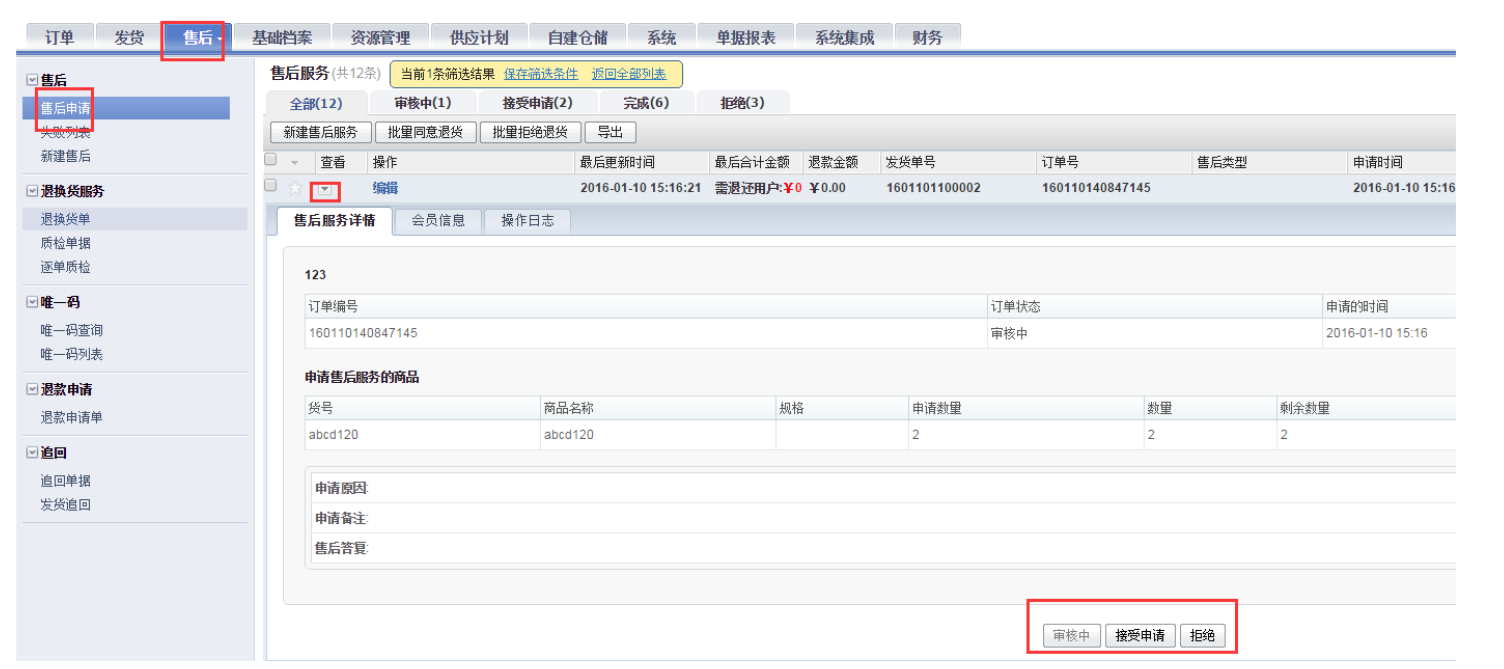Export the list with the 导出 button
This screenshot has height=669, width=1504.
(x=611, y=131)
